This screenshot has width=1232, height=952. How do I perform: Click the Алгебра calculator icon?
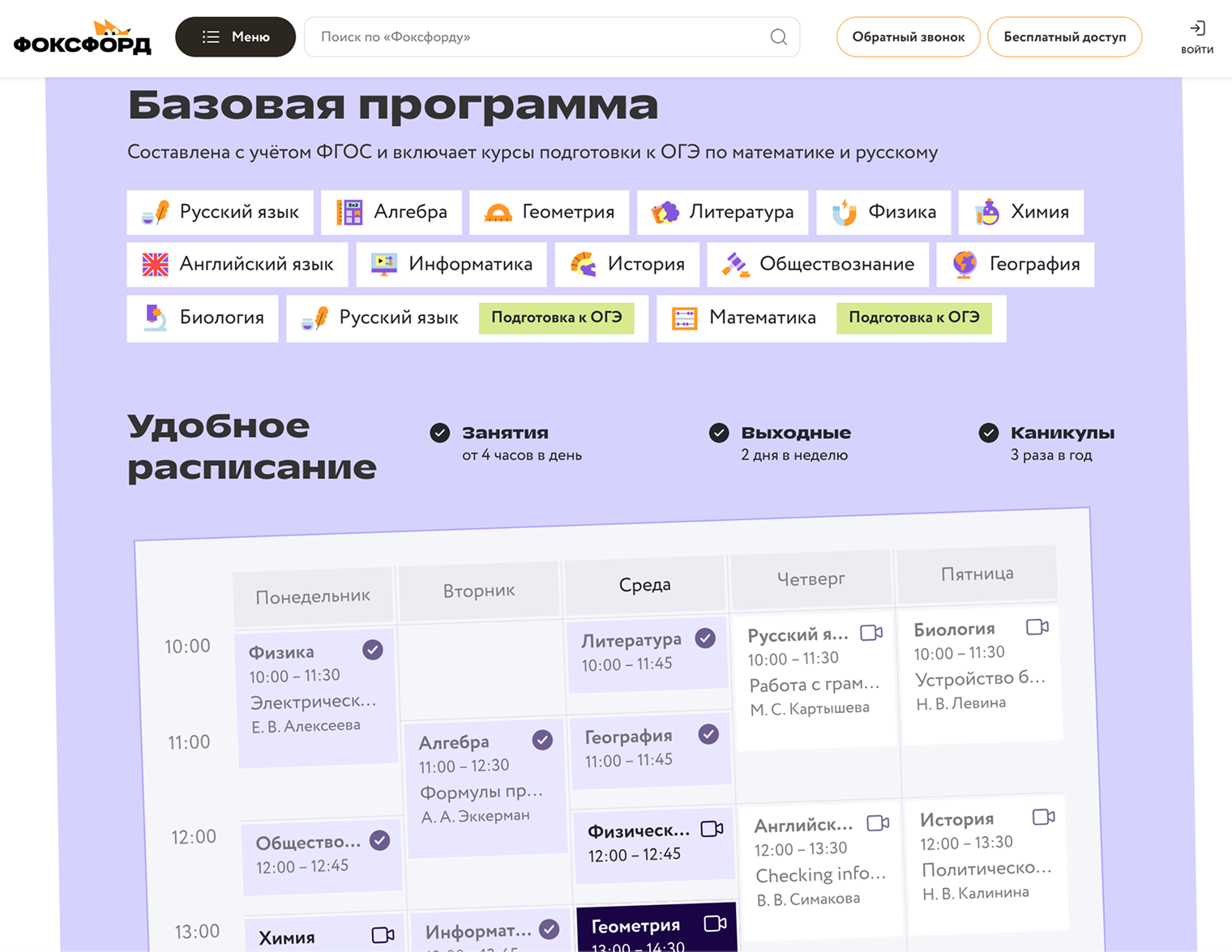click(x=349, y=212)
